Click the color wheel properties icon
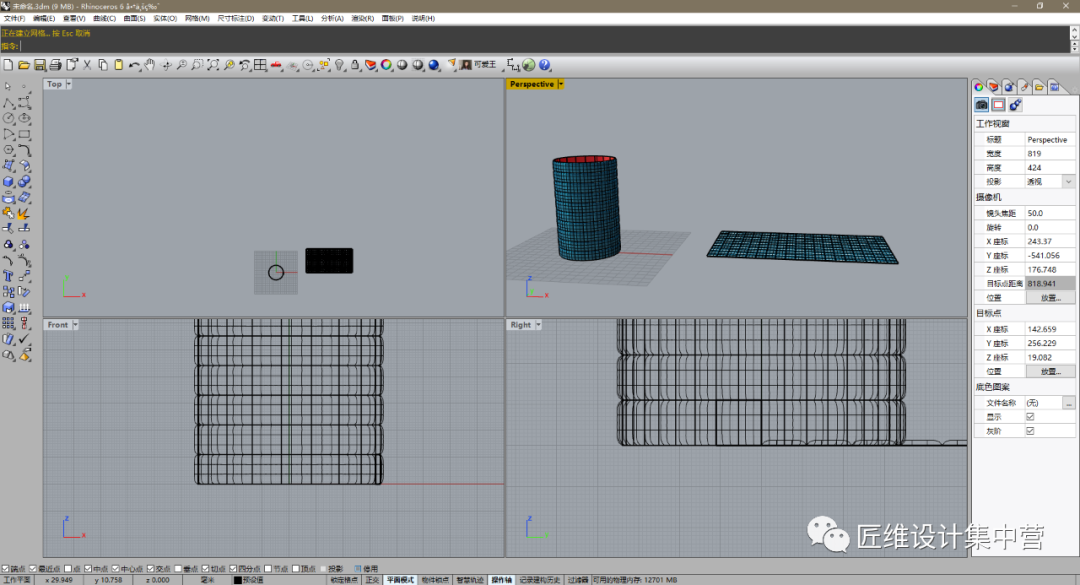The height and width of the screenshot is (585, 1080). point(386,65)
